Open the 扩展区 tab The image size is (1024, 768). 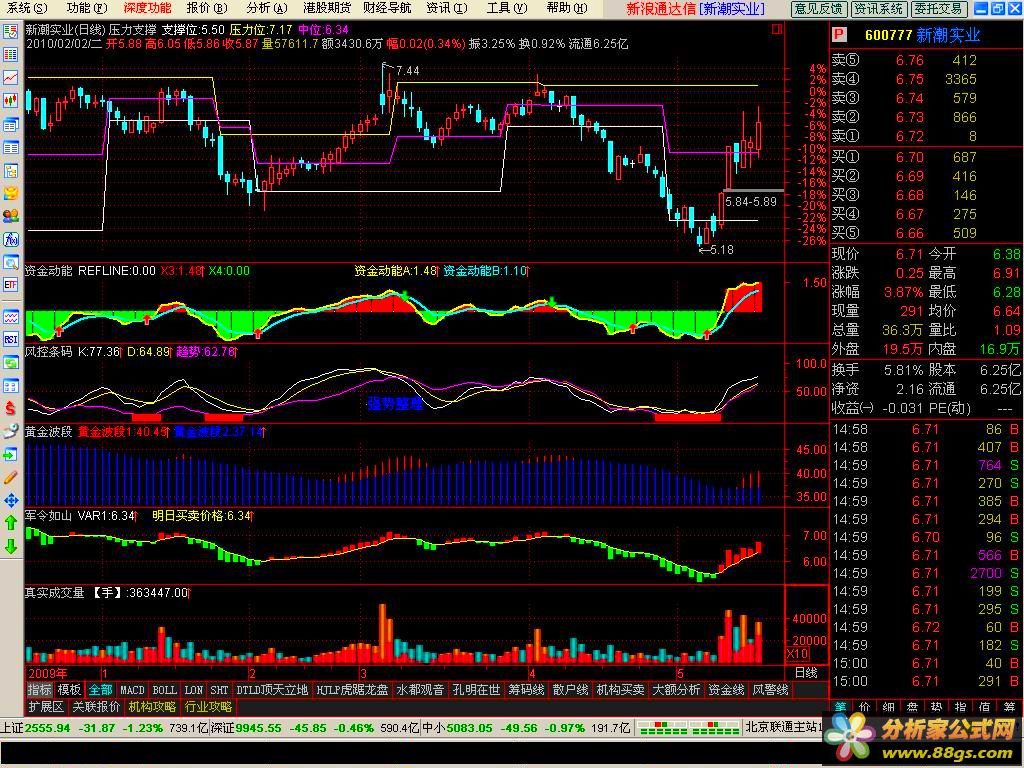point(46,707)
